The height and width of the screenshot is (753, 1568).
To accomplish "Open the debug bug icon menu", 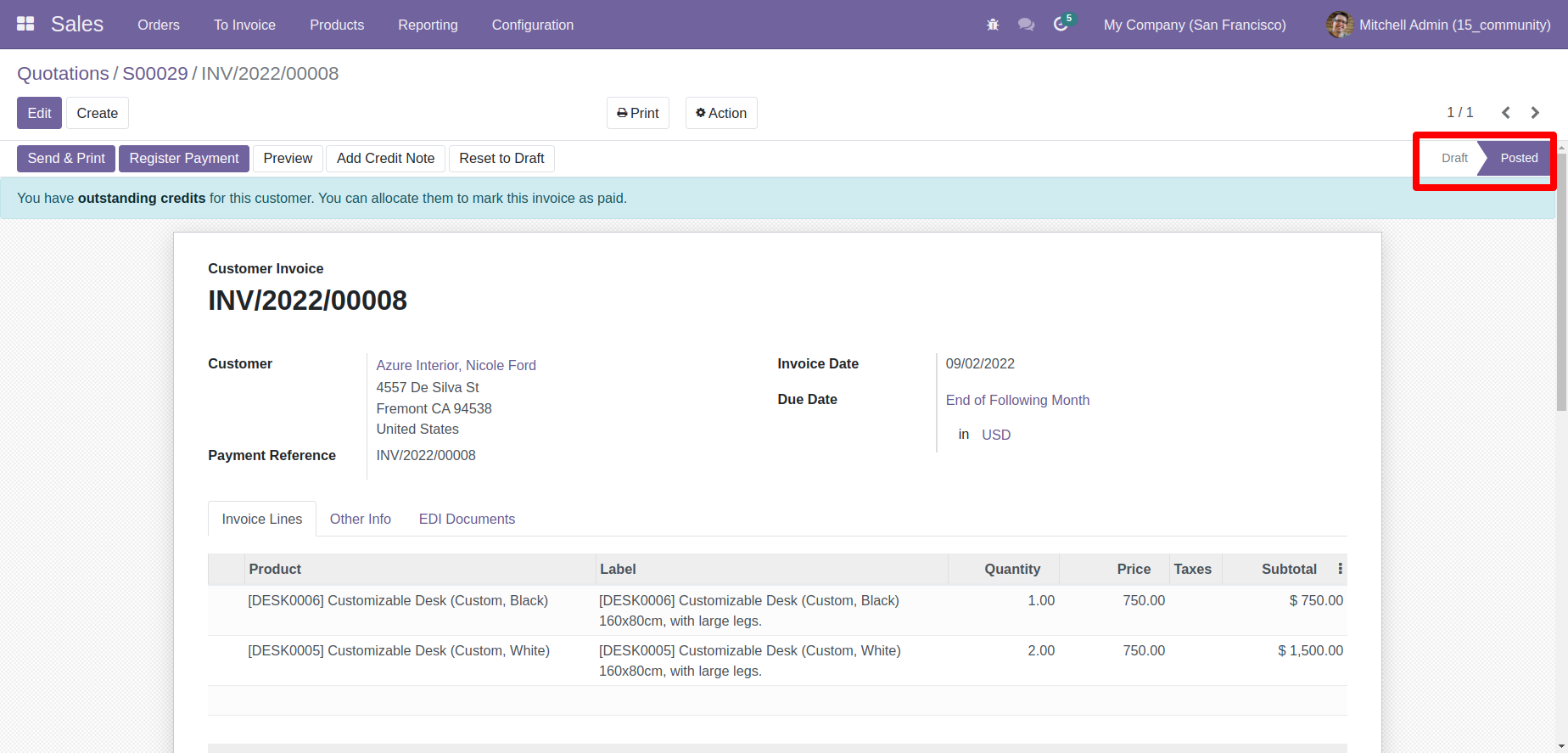I will click(x=993, y=25).
